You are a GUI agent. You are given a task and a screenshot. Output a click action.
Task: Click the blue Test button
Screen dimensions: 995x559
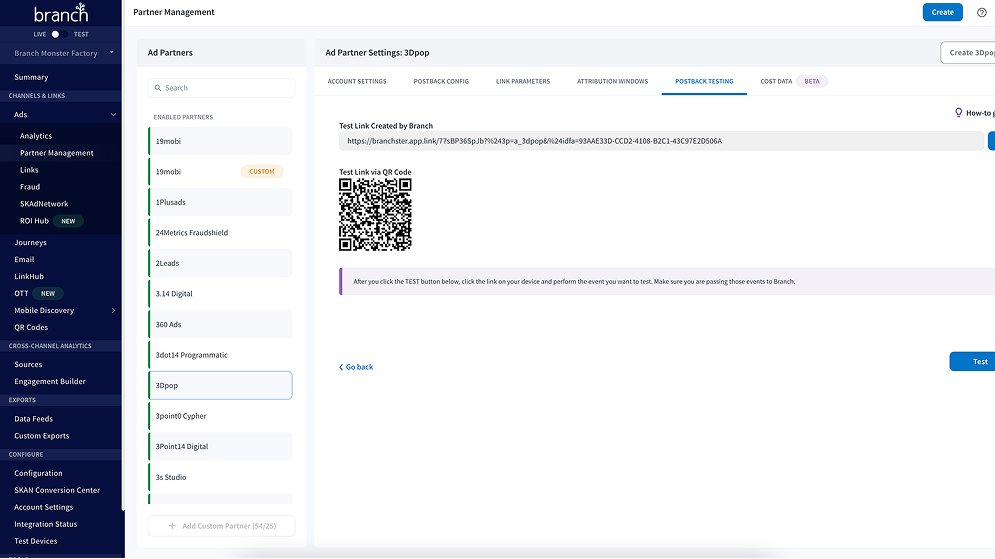[x=972, y=362]
